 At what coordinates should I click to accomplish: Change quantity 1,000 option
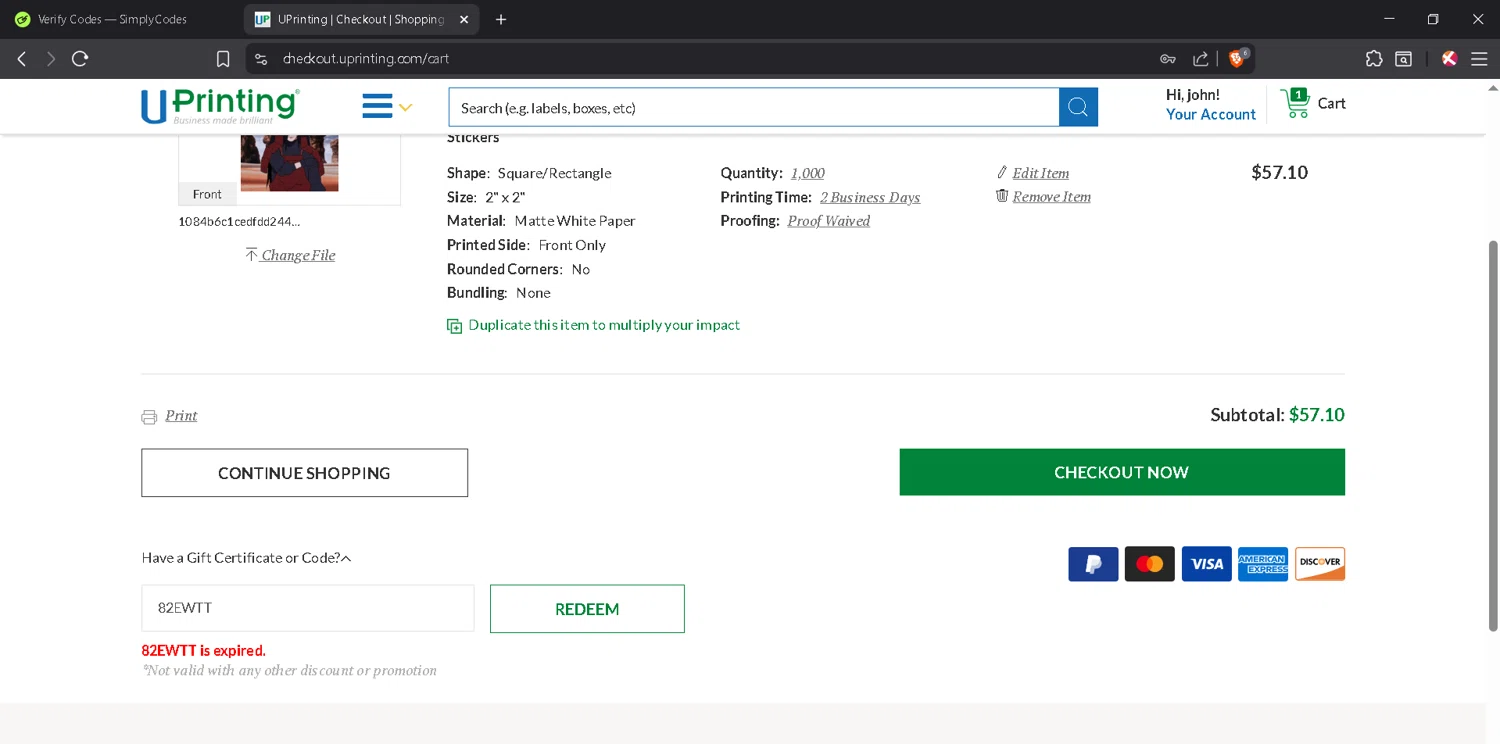coord(807,173)
